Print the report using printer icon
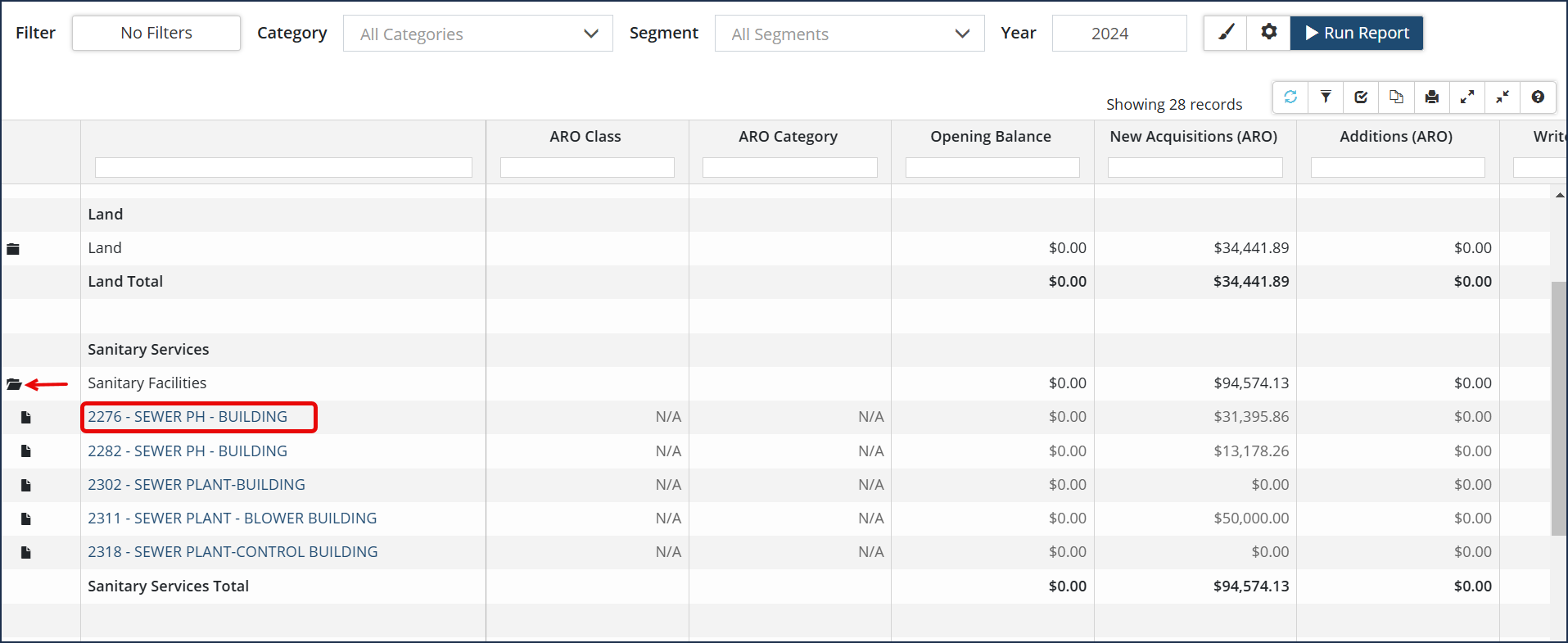The height and width of the screenshot is (643, 1568). (1431, 97)
